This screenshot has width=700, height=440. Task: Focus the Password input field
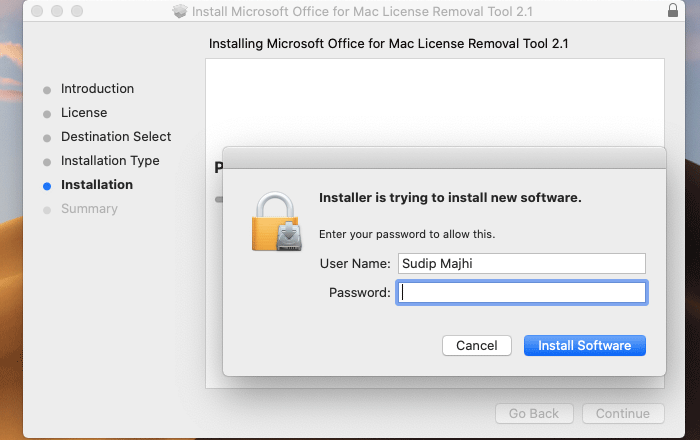pos(521,292)
